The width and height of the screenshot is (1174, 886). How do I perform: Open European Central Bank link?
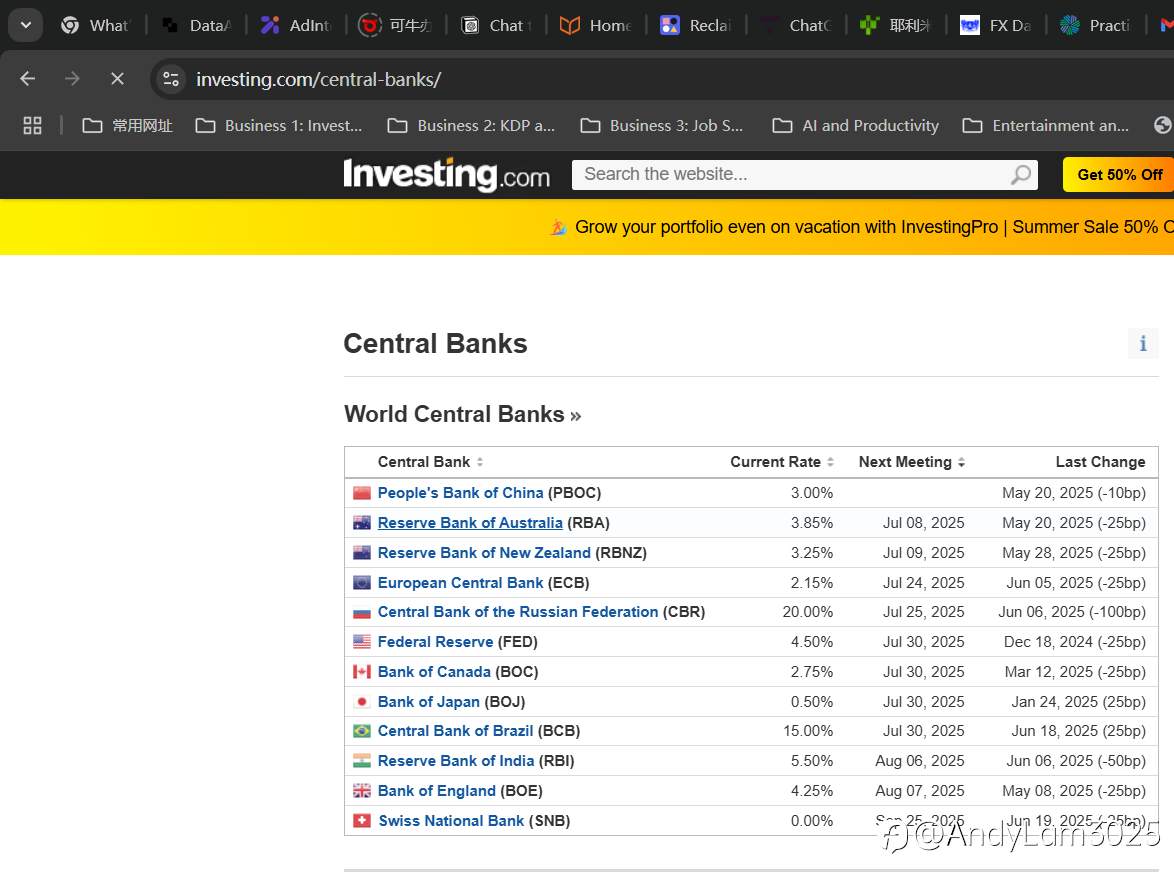pos(460,583)
